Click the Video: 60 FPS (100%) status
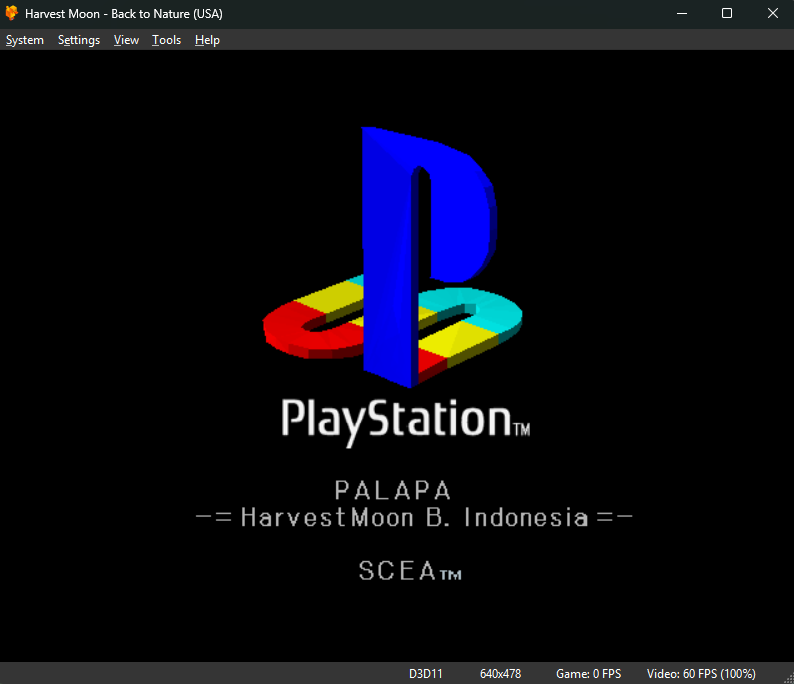The image size is (794, 684). (x=701, y=674)
